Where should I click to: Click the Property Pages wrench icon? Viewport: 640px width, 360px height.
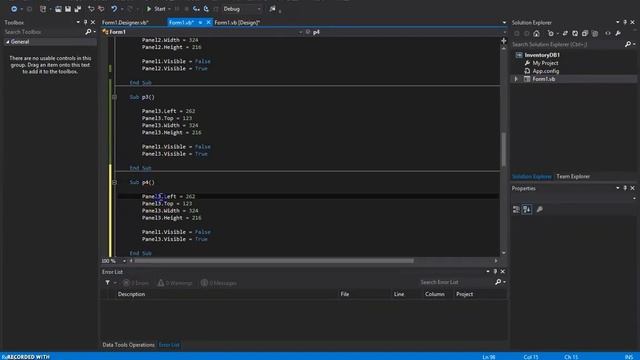(540, 209)
